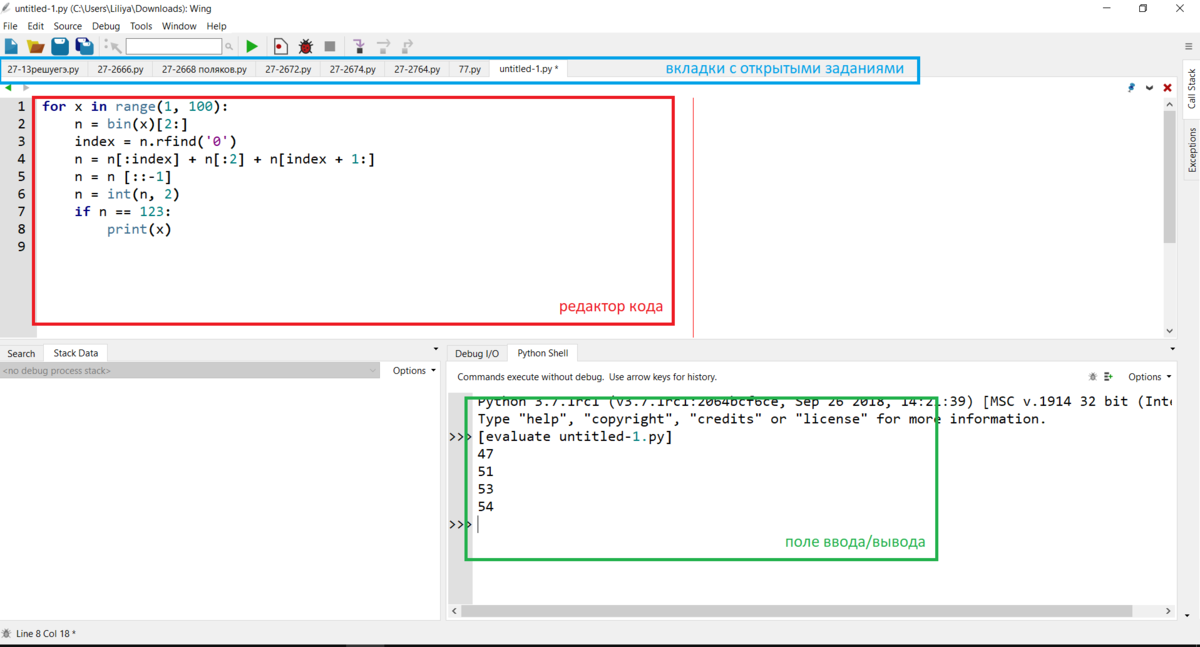The height and width of the screenshot is (647, 1200).
Task: Click the green list icon beside shell Options
Action: pos(1109,377)
